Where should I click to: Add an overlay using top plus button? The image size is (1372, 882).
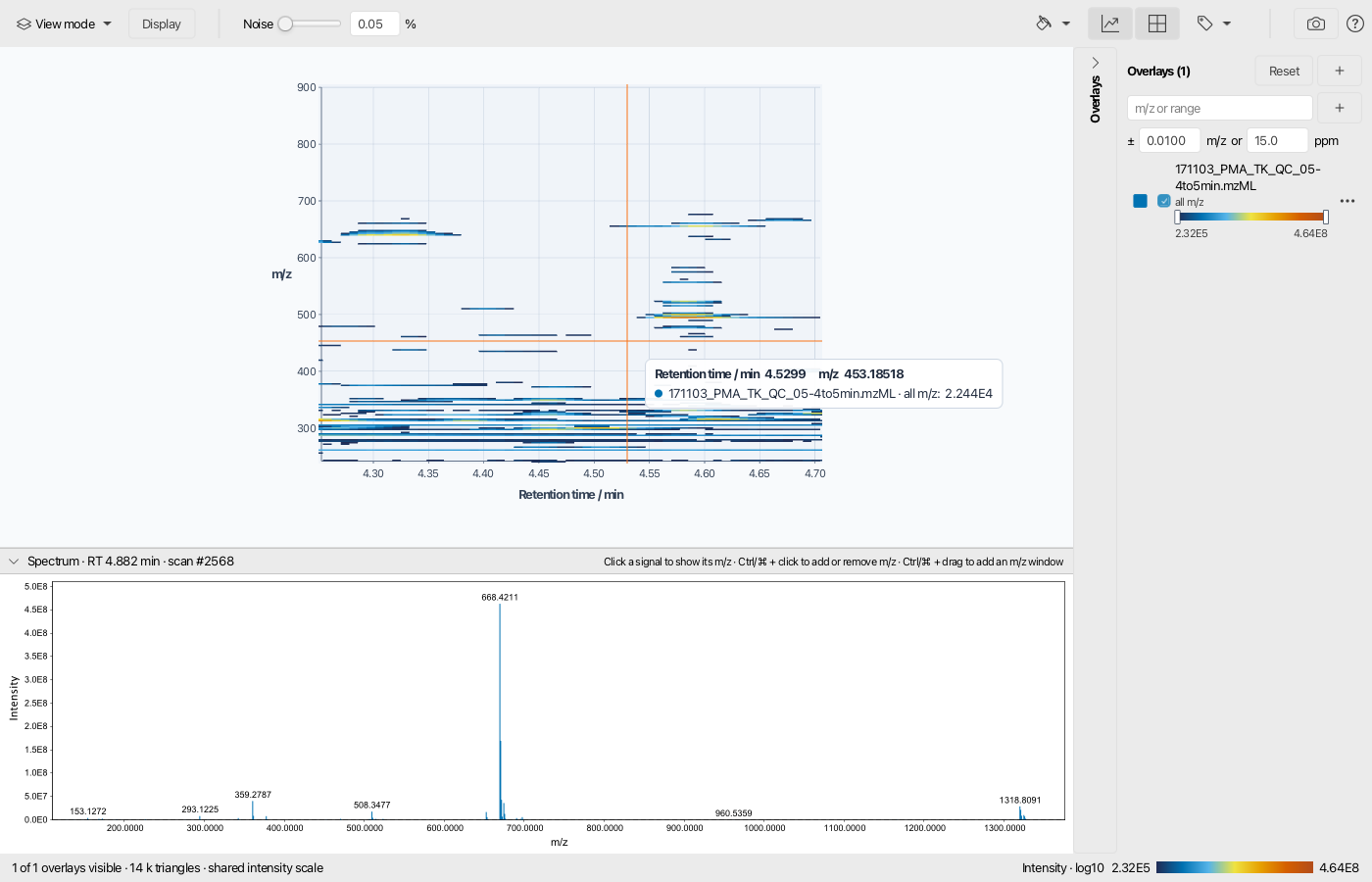click(x=1340, y=71)
